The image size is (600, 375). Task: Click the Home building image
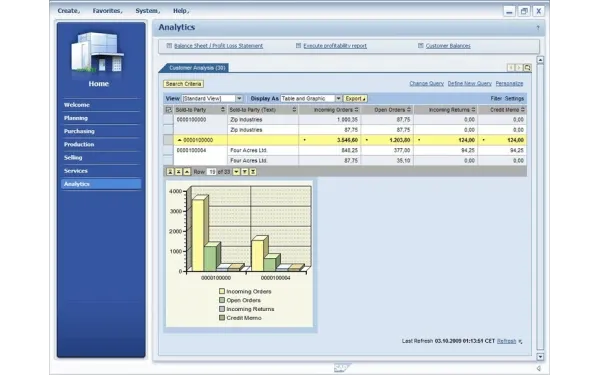click(97, 52)
